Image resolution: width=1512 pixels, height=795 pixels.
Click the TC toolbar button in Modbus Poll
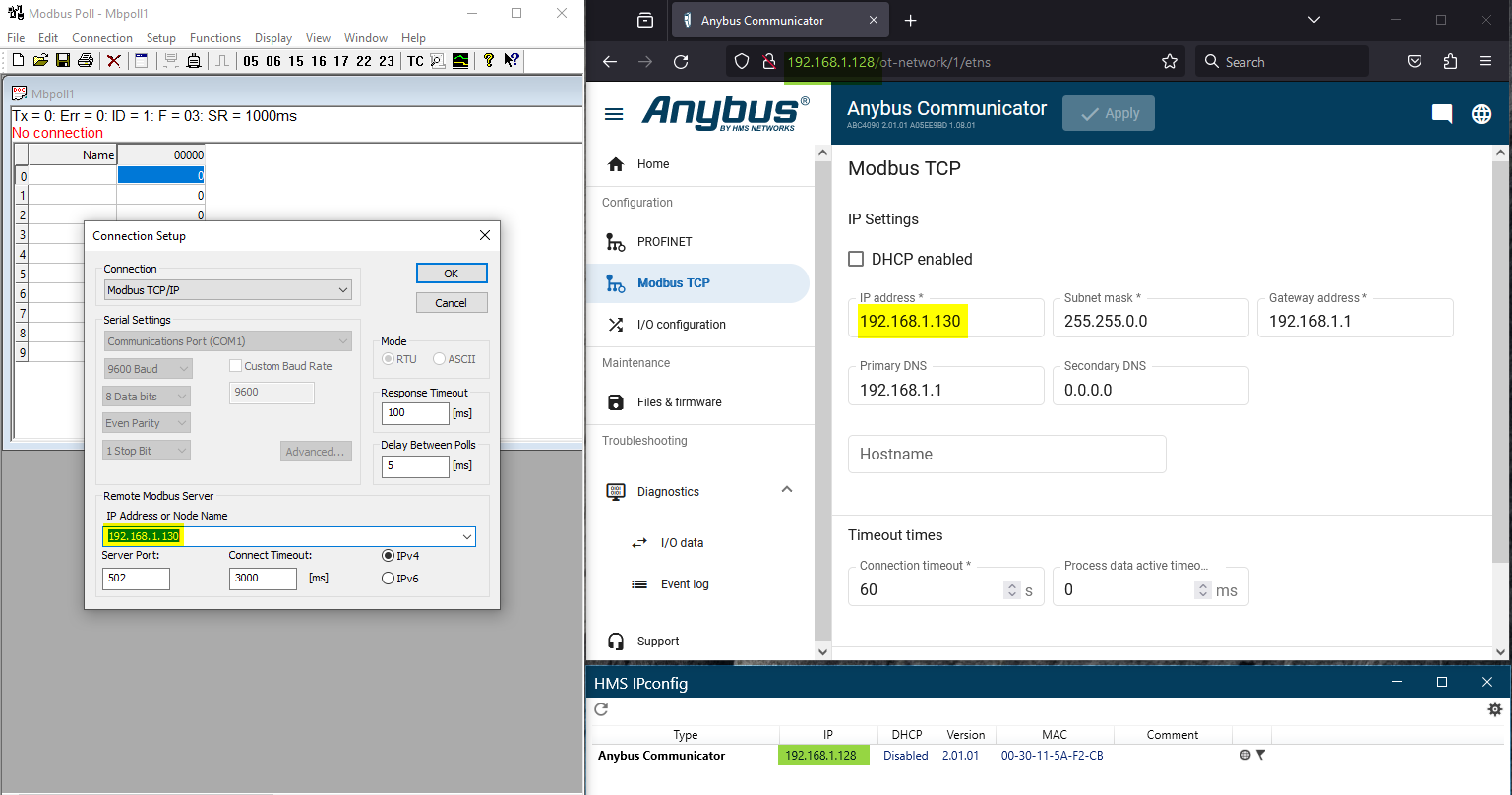pos(415,61)
